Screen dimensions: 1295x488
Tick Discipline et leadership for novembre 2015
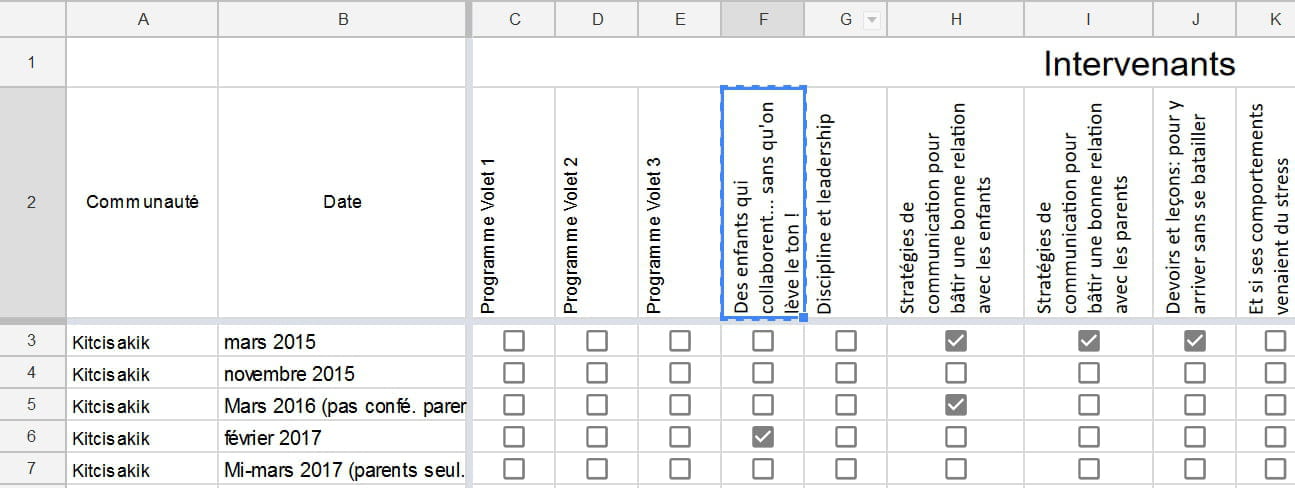[846, 373]
